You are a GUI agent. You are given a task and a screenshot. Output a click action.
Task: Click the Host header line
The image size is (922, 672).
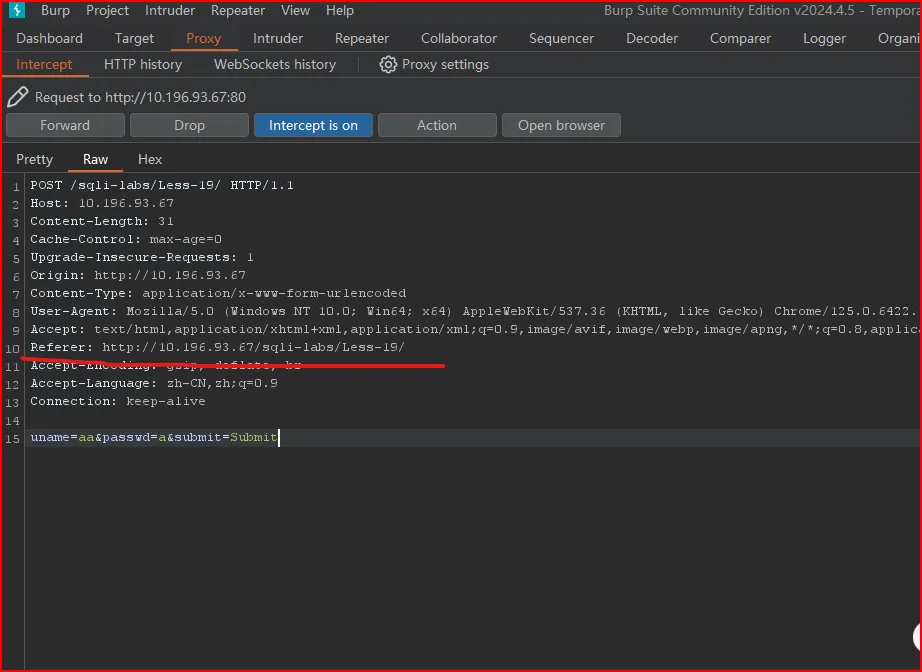tap(102, 203)
